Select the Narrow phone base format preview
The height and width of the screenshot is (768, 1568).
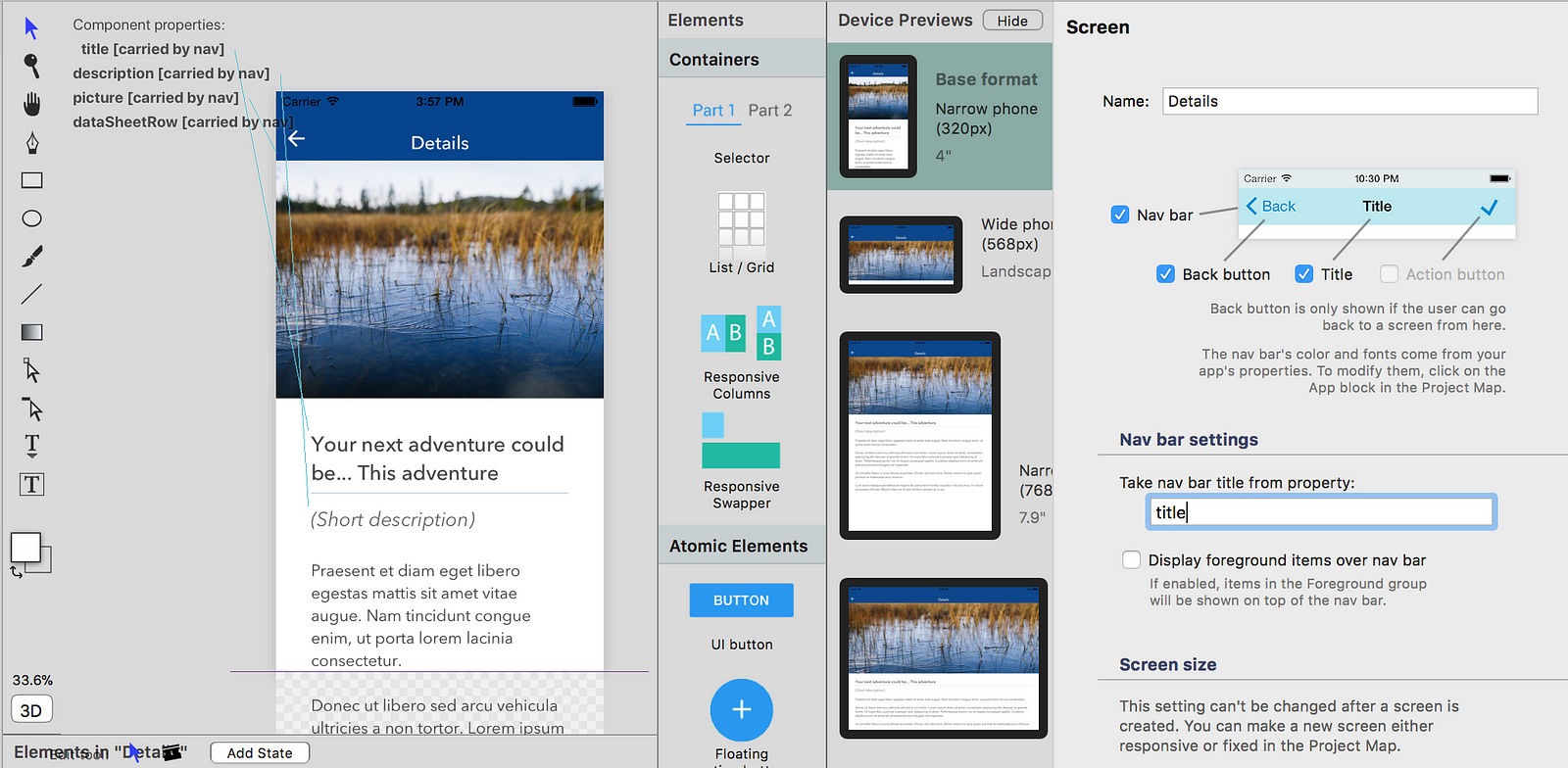[878, 117]
